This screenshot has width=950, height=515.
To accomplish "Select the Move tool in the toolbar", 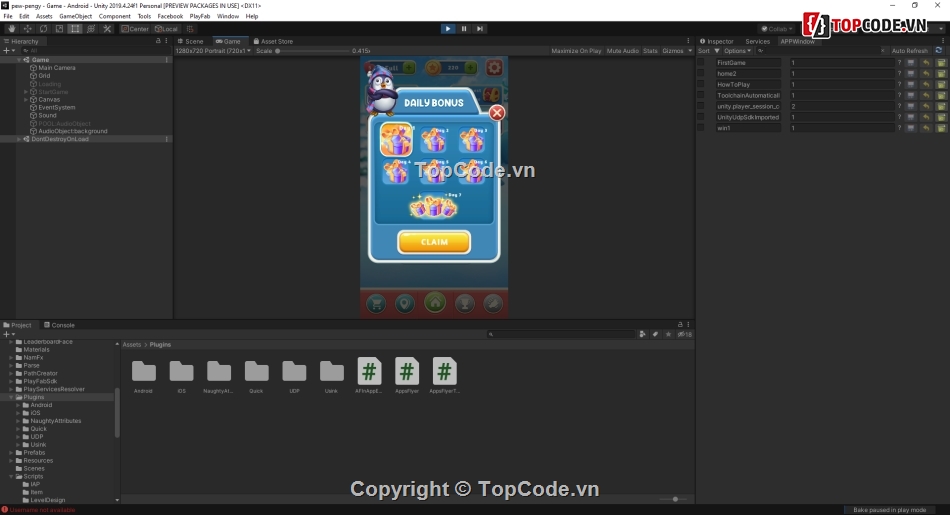I will pyautogui.click(x=27, y=28).
